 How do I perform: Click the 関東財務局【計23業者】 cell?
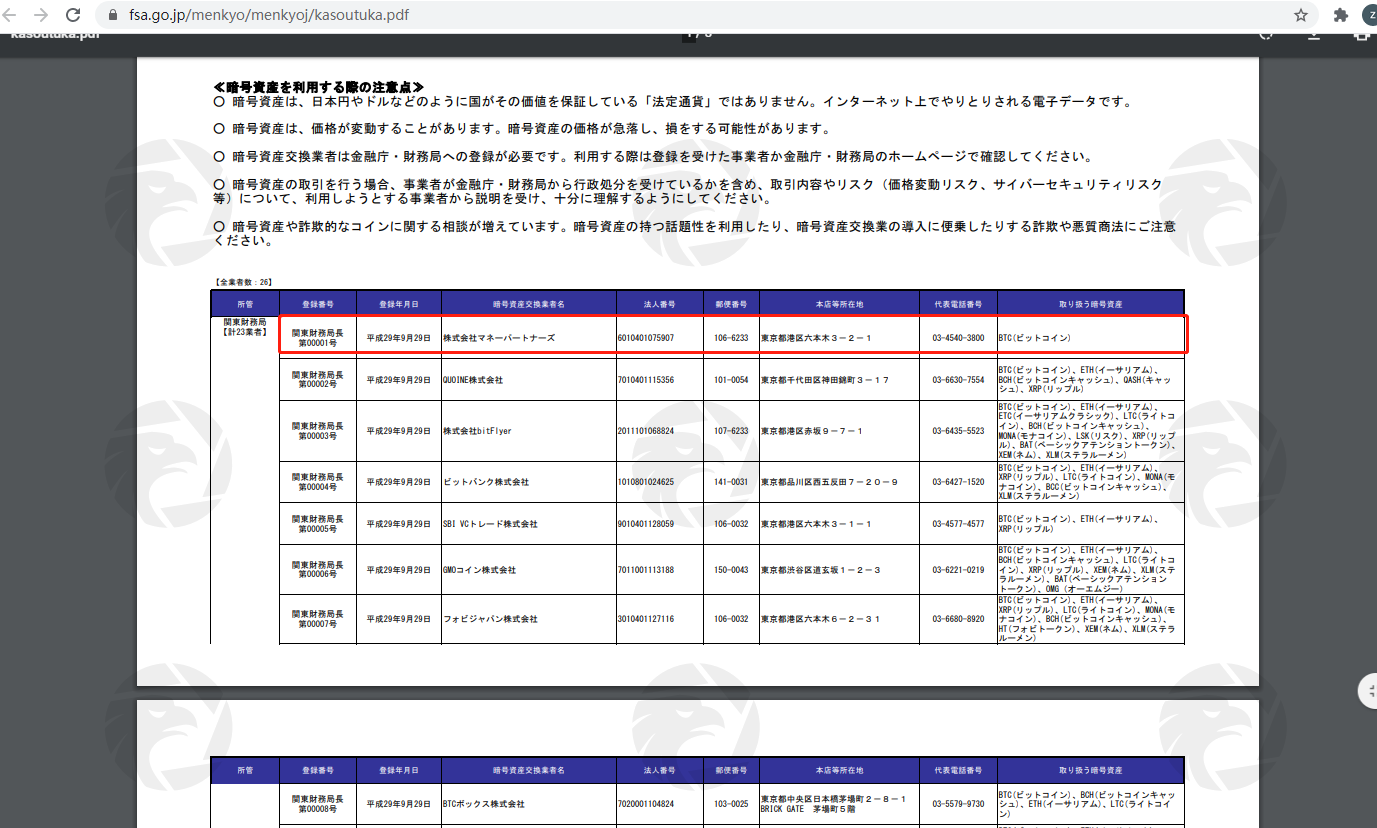[244, 326]
